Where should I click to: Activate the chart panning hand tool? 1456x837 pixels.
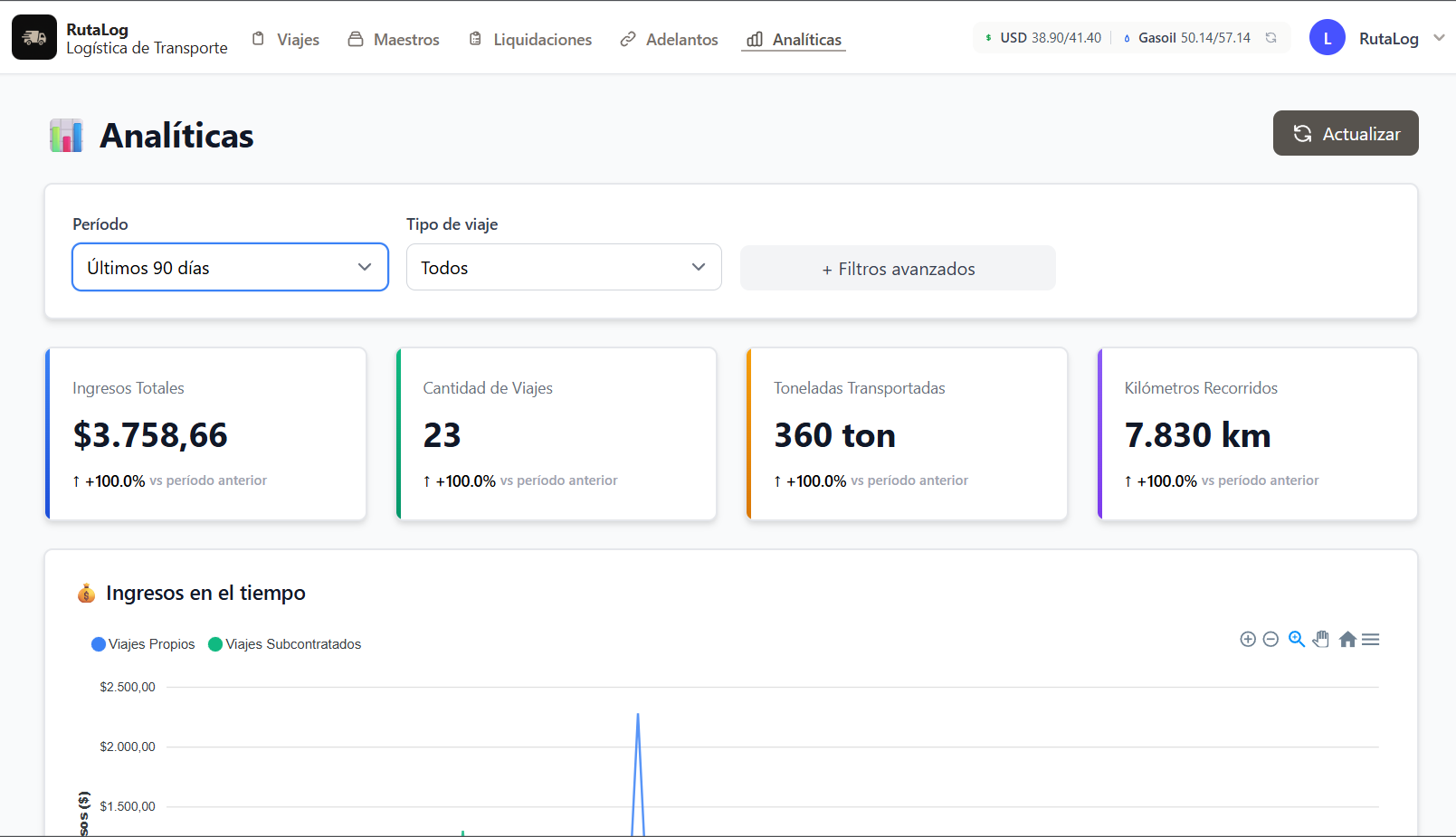(1321, 640)
